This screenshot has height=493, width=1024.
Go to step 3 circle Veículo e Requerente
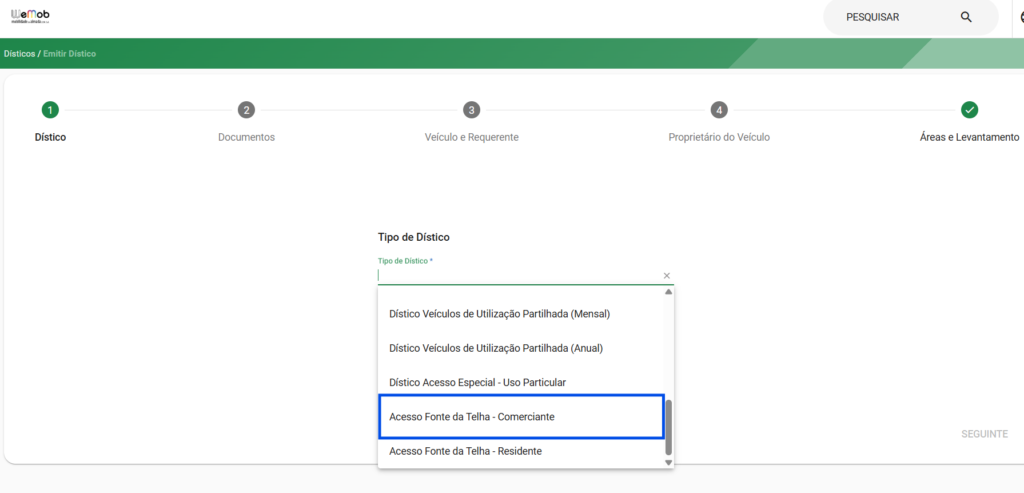tap(472, 110)
